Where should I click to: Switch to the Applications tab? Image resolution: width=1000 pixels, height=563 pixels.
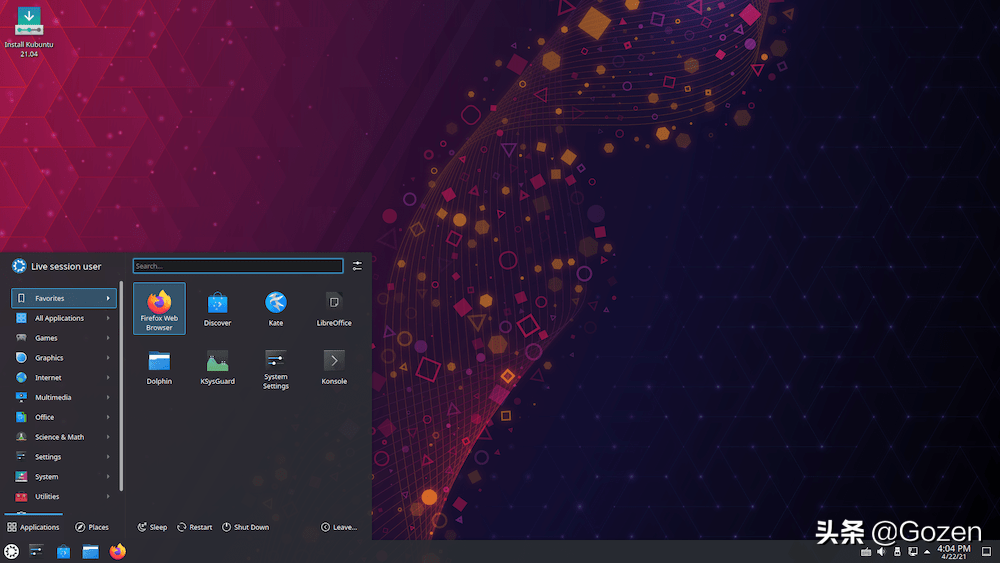[x=33, y=527]
